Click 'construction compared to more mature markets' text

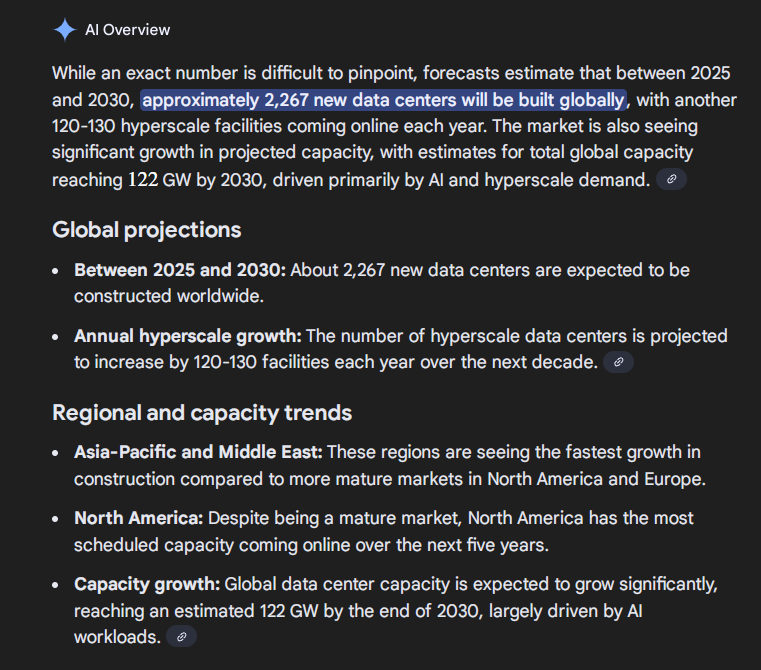coord(268,479)
